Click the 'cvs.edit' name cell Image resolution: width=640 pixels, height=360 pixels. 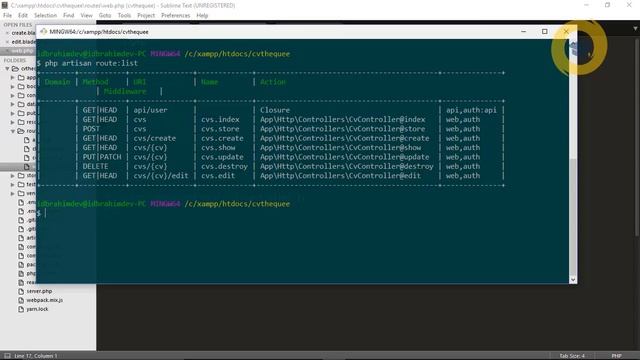coord(218,176)
